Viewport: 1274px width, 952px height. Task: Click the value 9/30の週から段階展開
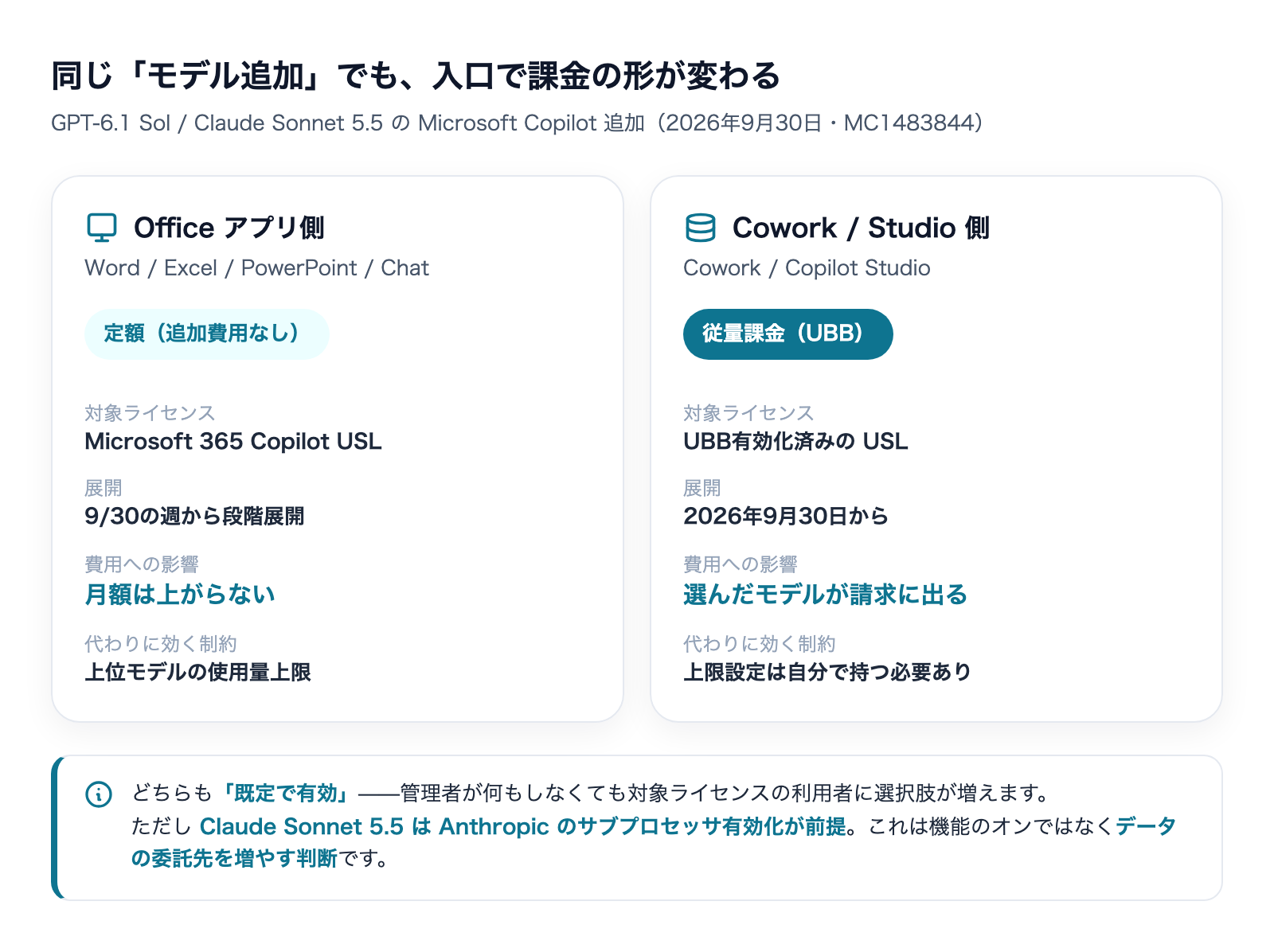(x=194, y=516)
